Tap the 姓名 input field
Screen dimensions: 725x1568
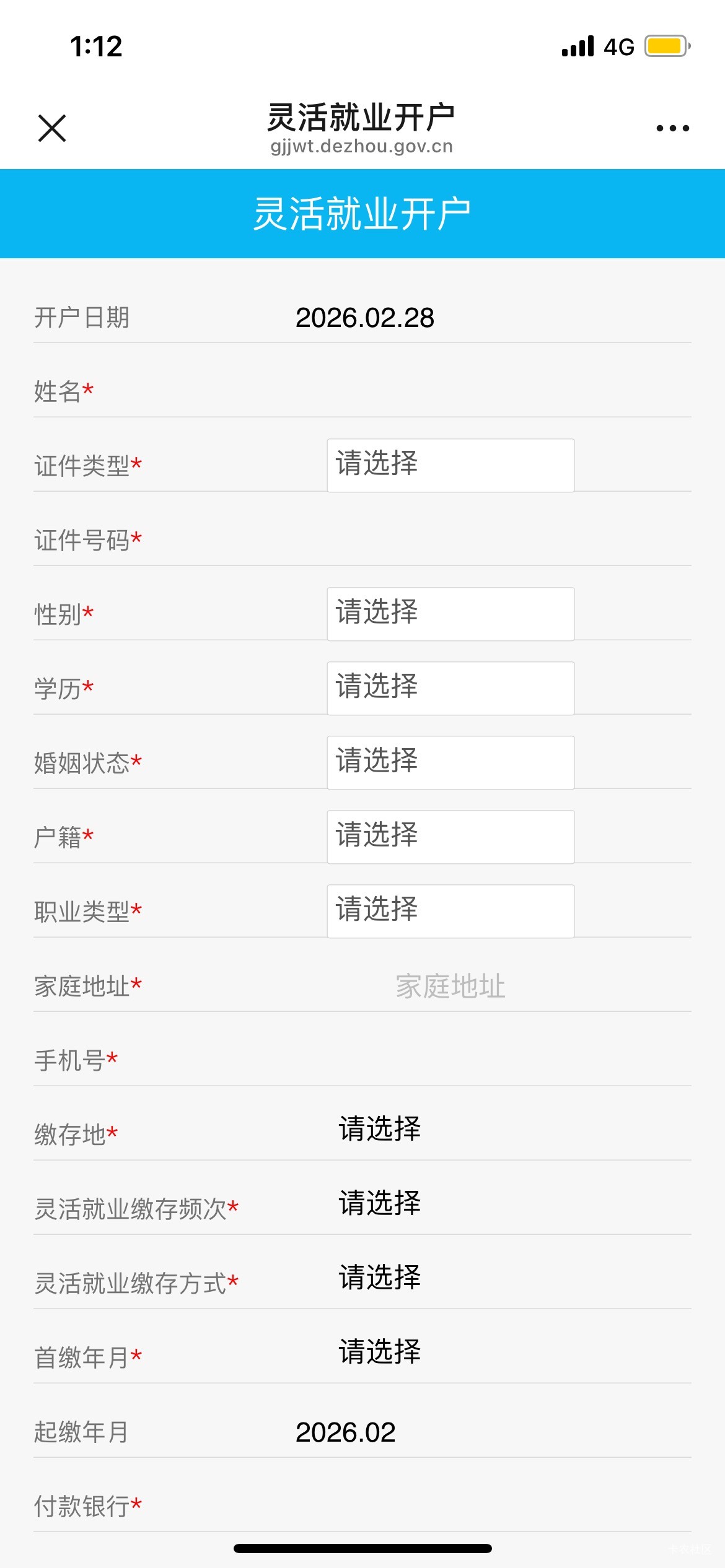450,391
